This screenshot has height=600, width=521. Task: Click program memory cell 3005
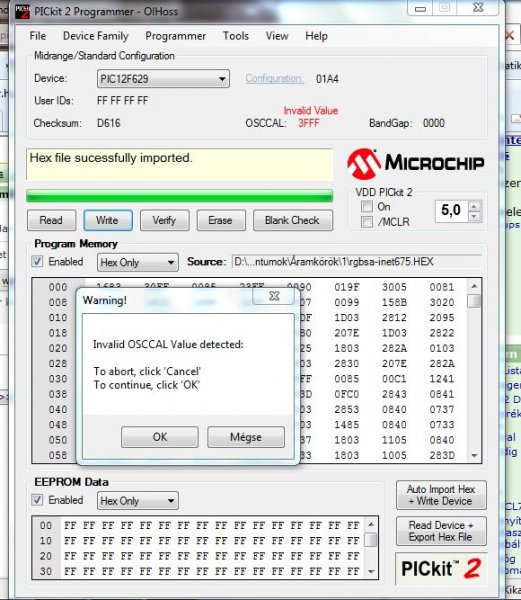(x=394, y=287)
